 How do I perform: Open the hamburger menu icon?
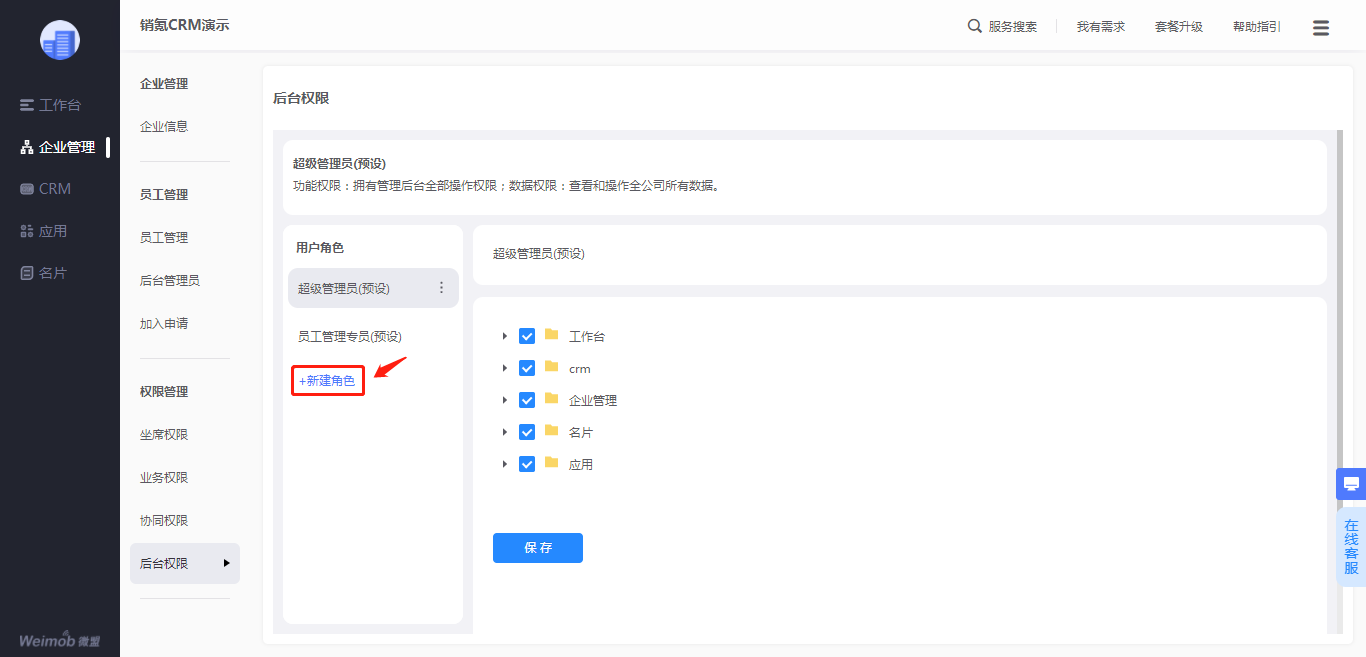pos(1321,28)
